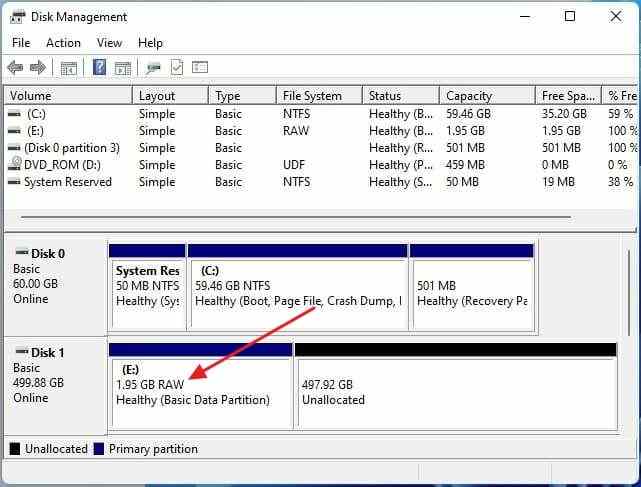Select the (Disk 0 partition 3) row

tap(320, 148)
